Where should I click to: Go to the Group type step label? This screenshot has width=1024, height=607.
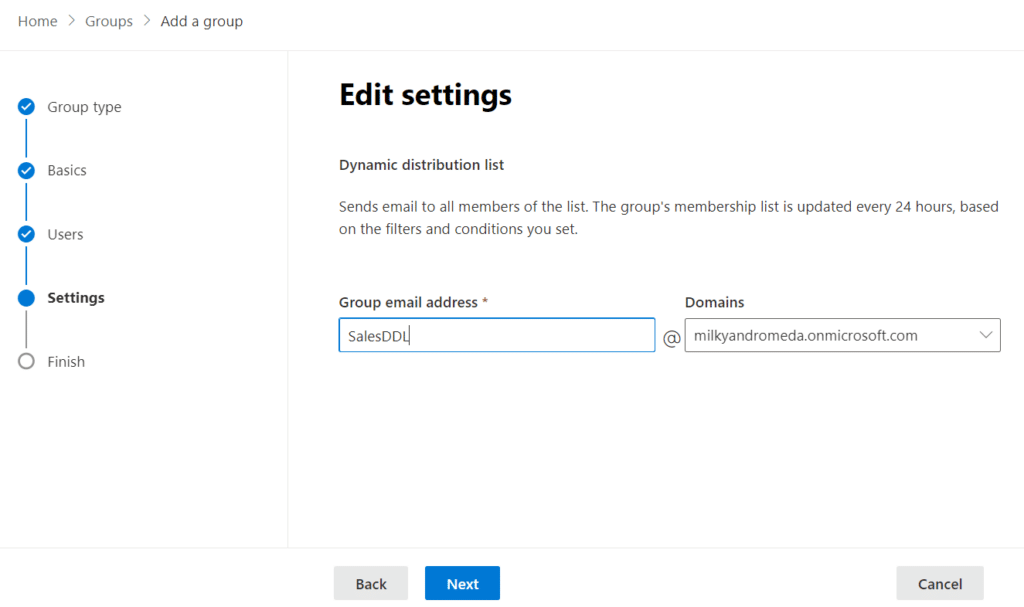pyautogui.click(x=84, y=107)
